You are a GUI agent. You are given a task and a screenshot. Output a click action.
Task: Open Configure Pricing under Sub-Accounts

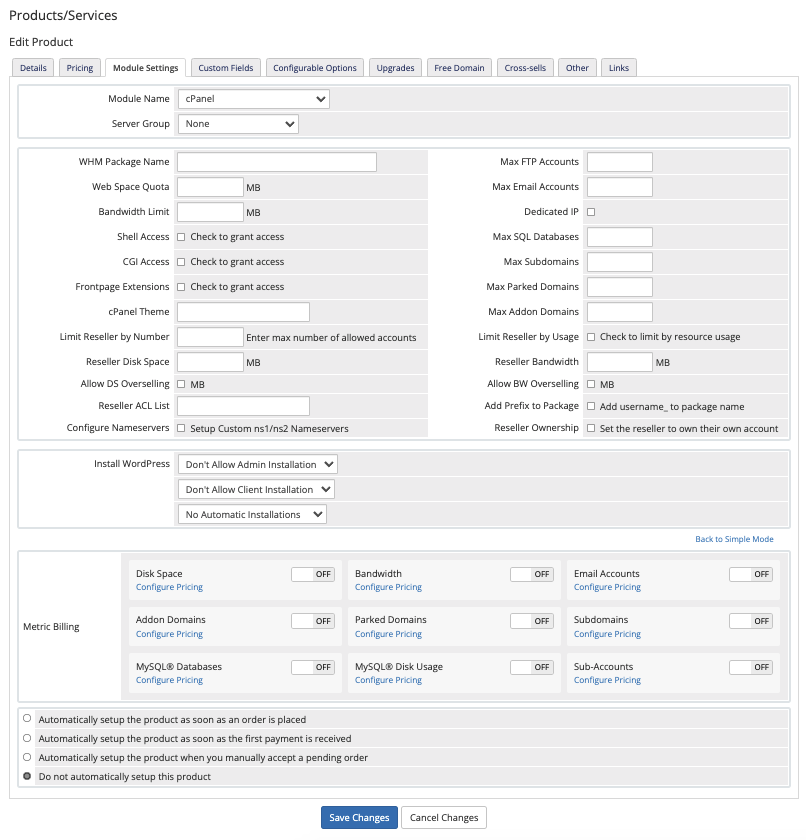(607, 680)
